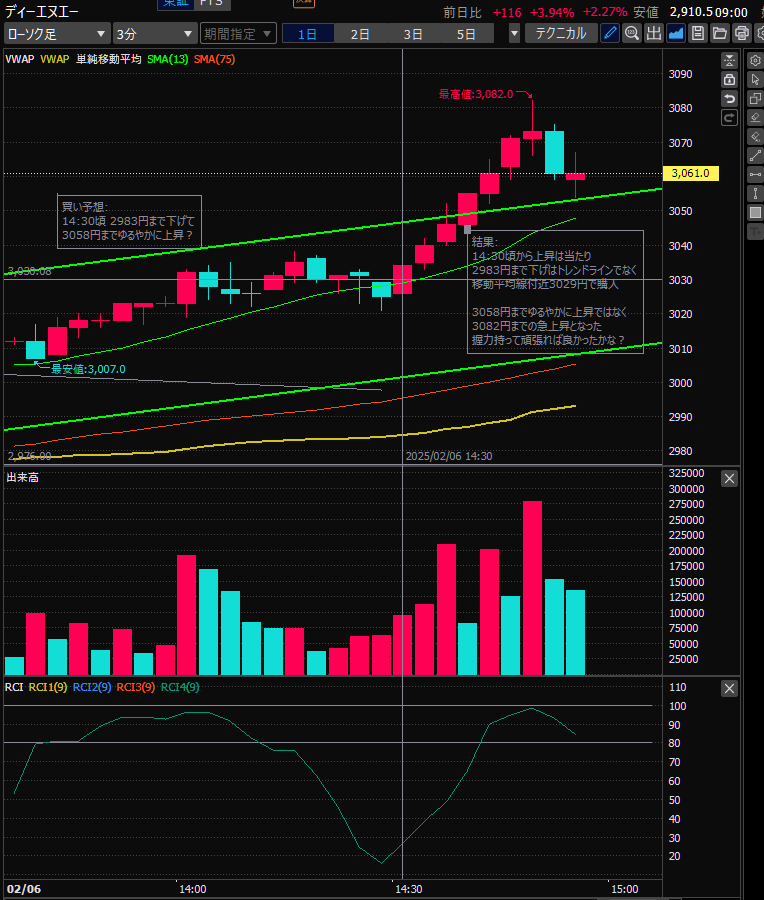The height and width of the screenshot is (900, 764).
Task: Click the gray filled square color swatch
Action: point(755,212)
